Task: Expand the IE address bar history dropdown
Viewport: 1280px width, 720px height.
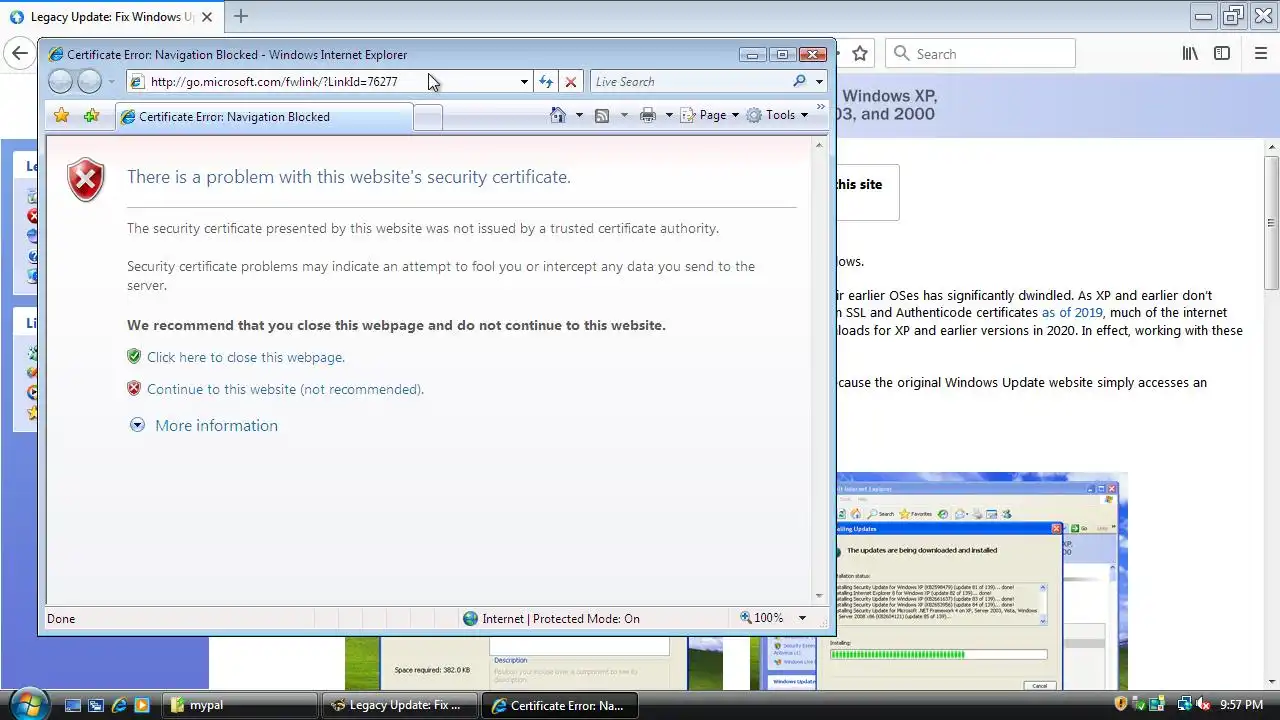Action: coord(524,82)
